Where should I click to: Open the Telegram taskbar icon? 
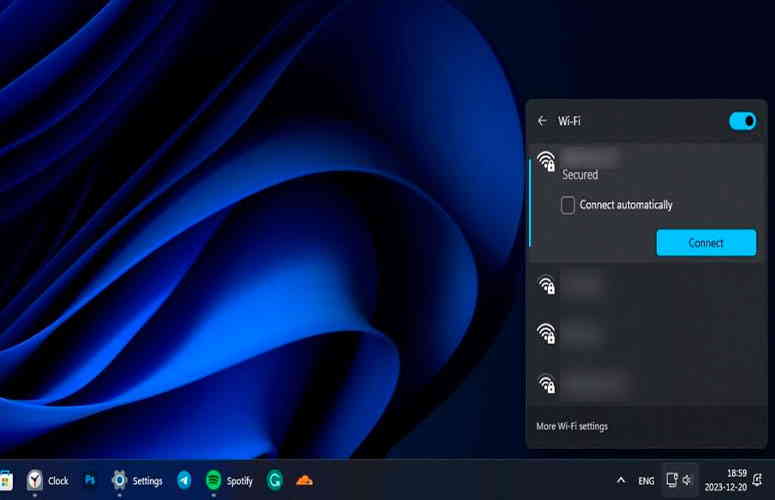click(x=184, y=480)
